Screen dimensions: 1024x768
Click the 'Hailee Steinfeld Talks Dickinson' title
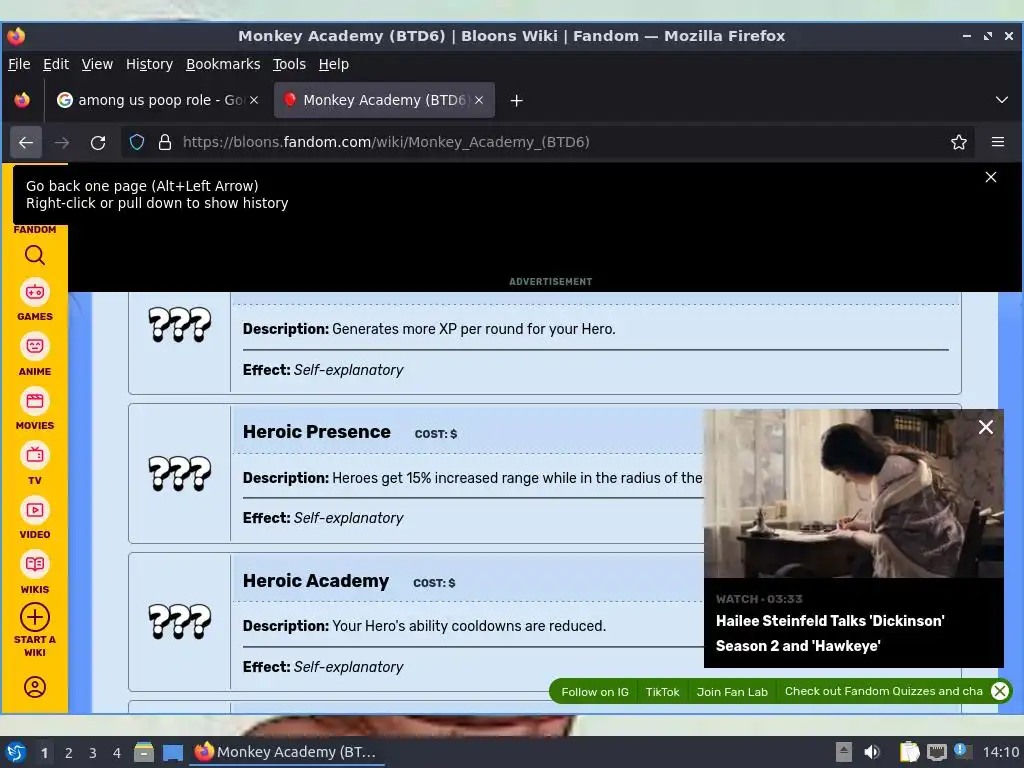(830, 633)
